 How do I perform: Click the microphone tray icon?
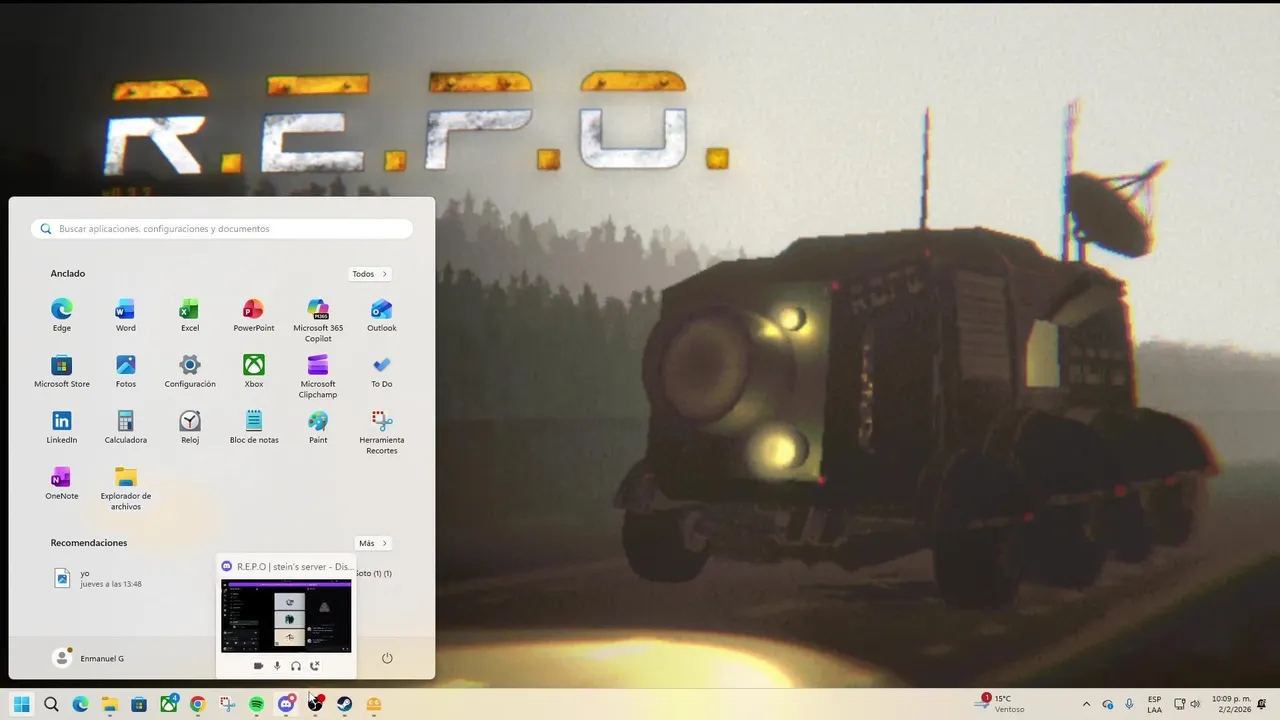pos(1129,704)
